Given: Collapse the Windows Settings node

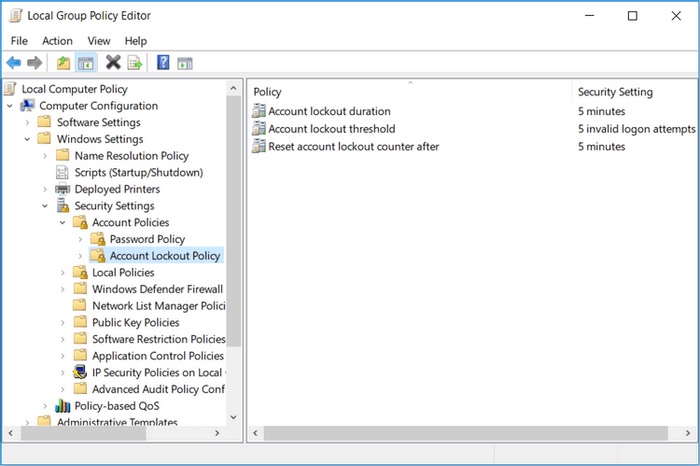Looking at the screenshot, I should point(27,139).
